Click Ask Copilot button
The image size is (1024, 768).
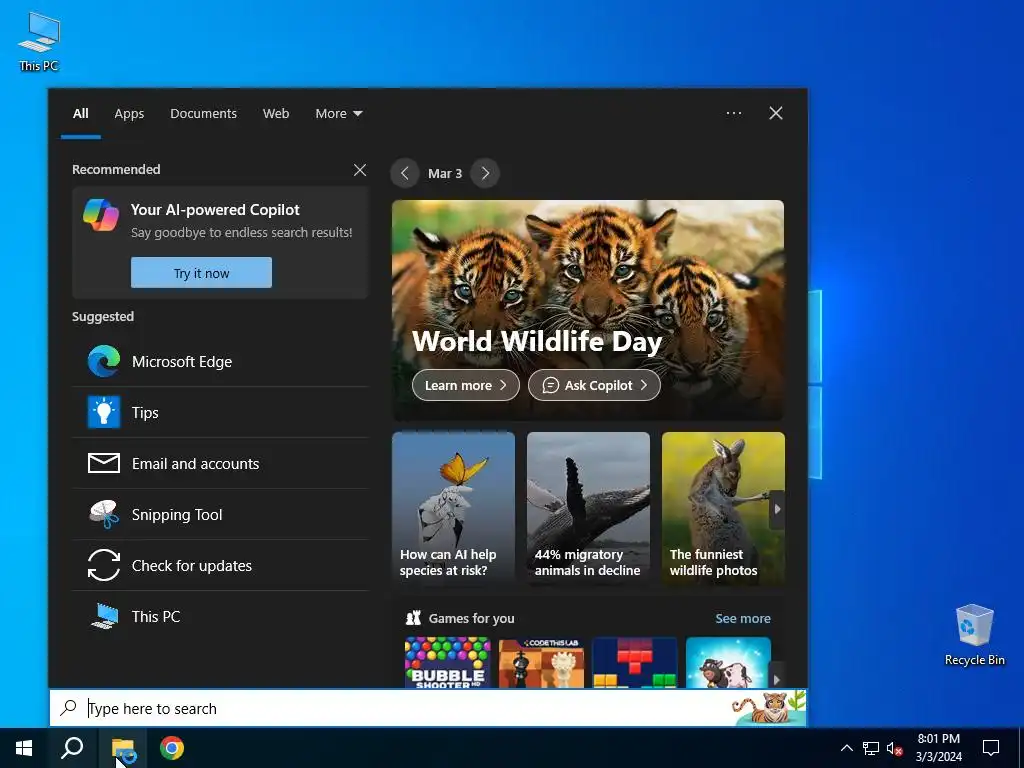click(x=594, y=385)
